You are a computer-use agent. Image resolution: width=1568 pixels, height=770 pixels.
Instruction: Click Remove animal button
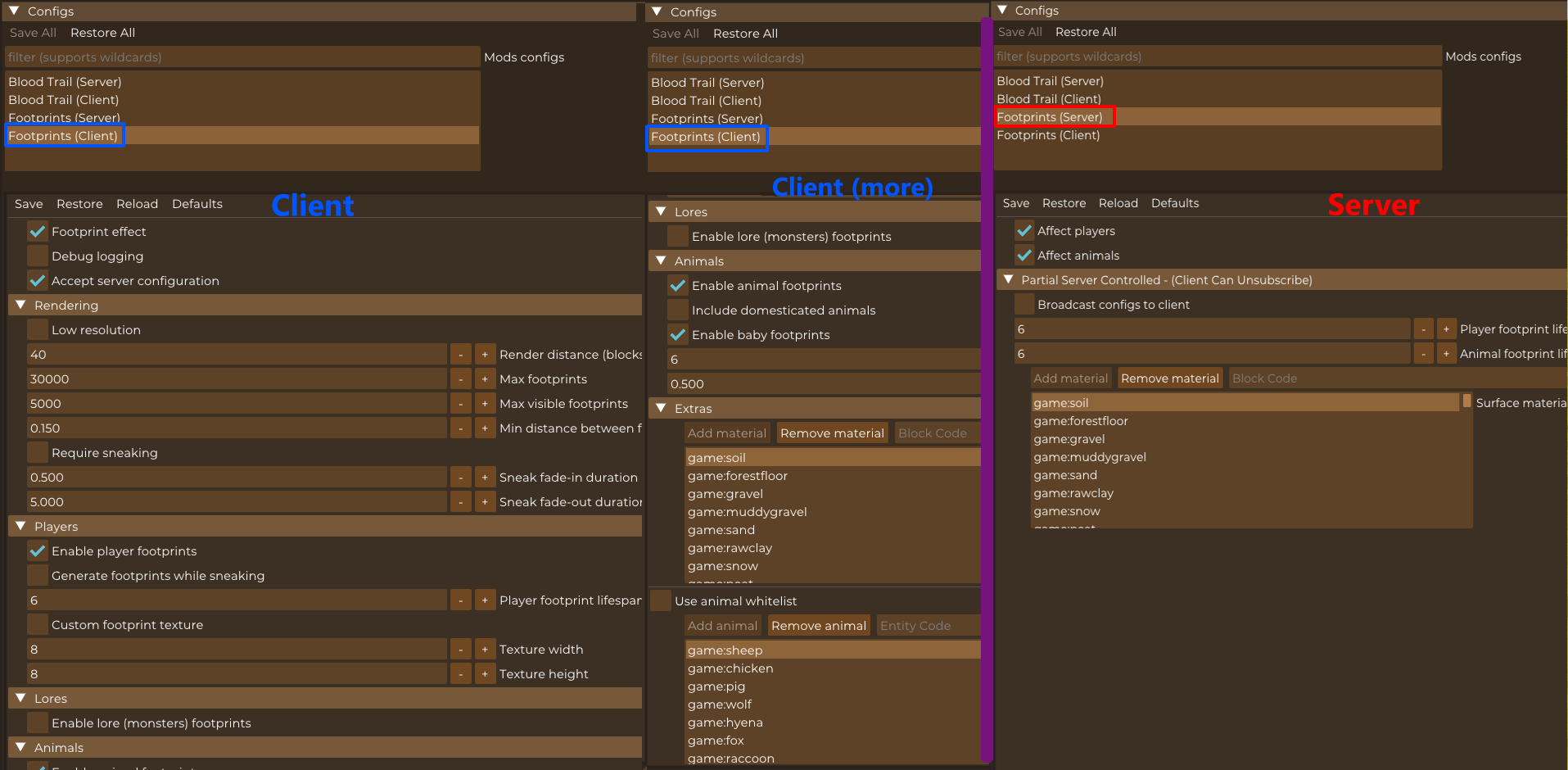(x=819, y=626)
